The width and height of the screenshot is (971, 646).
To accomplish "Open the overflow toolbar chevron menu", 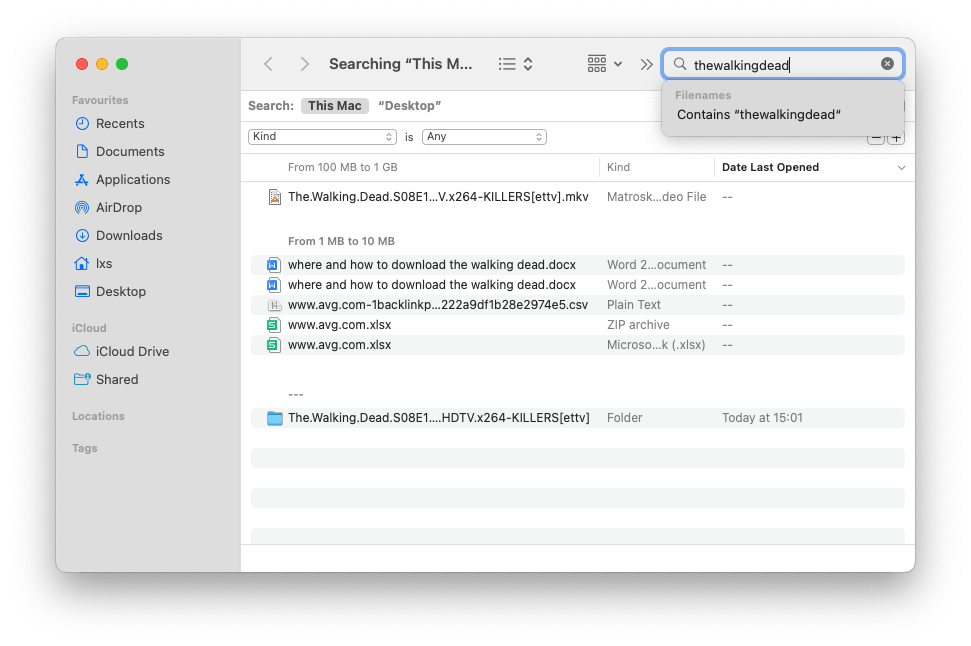I will click(646, 63).
